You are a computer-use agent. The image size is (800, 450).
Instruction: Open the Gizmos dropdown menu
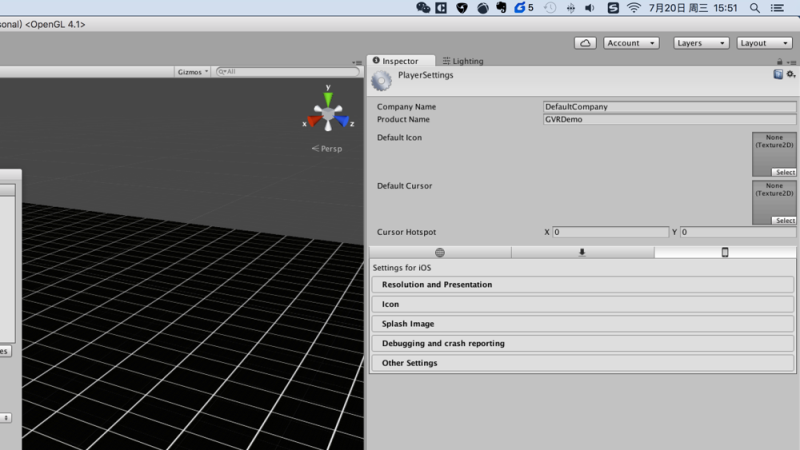[192, 72]
